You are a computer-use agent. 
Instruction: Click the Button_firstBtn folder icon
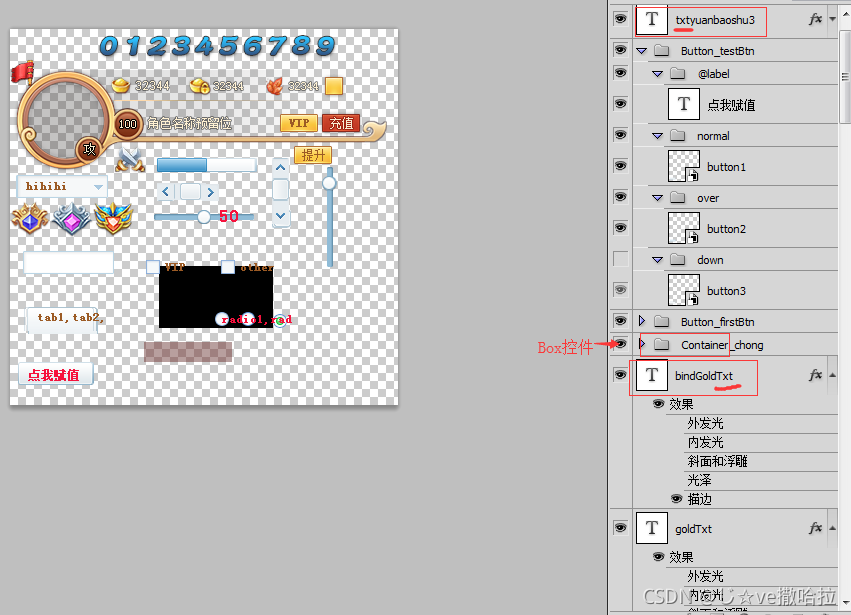tap(662, 321)
